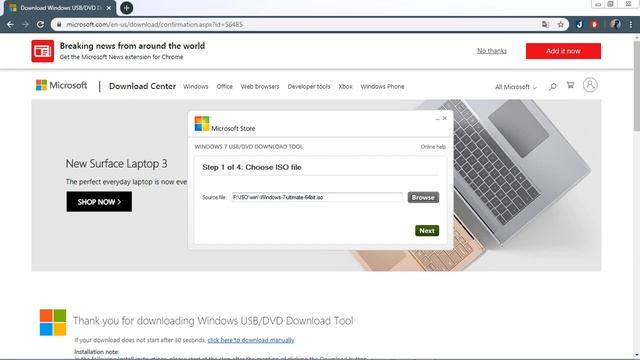The height and width of the screenshot is (360, 640).
Task: Open the Windows Phone menu item
Action: (382, 87)
